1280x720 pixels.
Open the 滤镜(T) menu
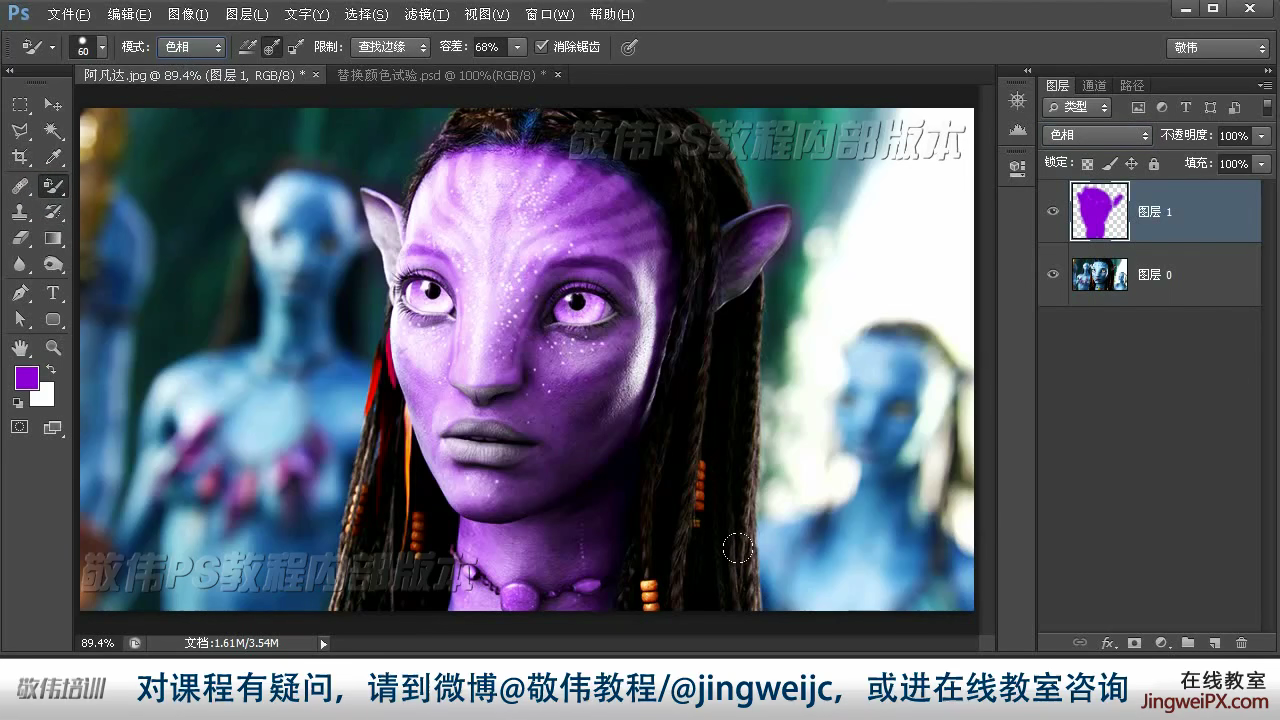coord(425,15)
